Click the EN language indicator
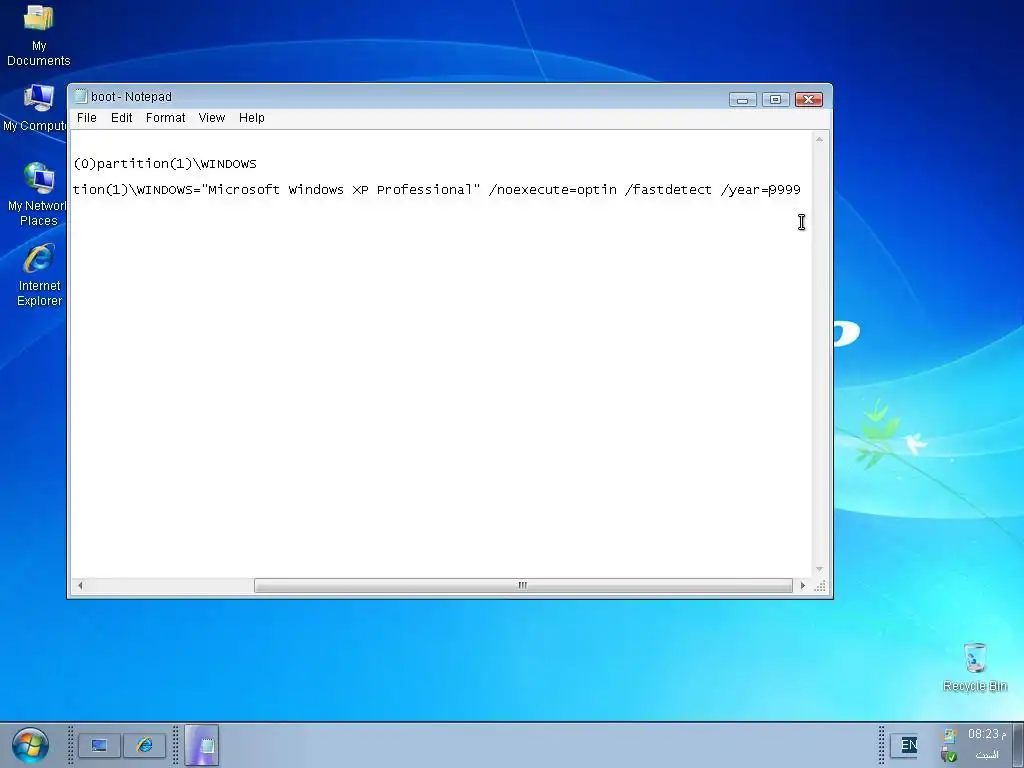1024x768 pixels. click(x=908, y=745)
